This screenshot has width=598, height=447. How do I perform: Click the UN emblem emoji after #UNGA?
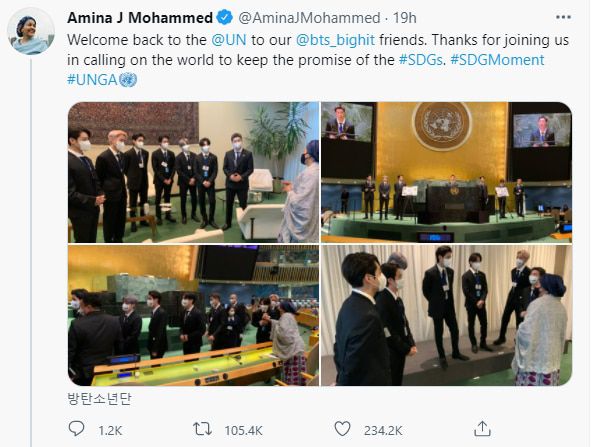click(x=128, y=80)
